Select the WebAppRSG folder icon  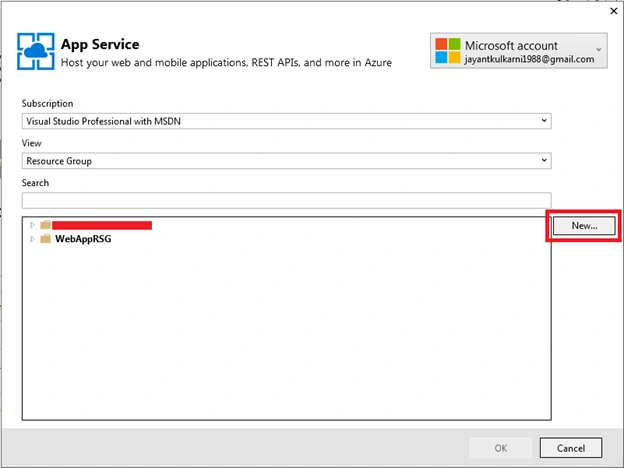46,239
